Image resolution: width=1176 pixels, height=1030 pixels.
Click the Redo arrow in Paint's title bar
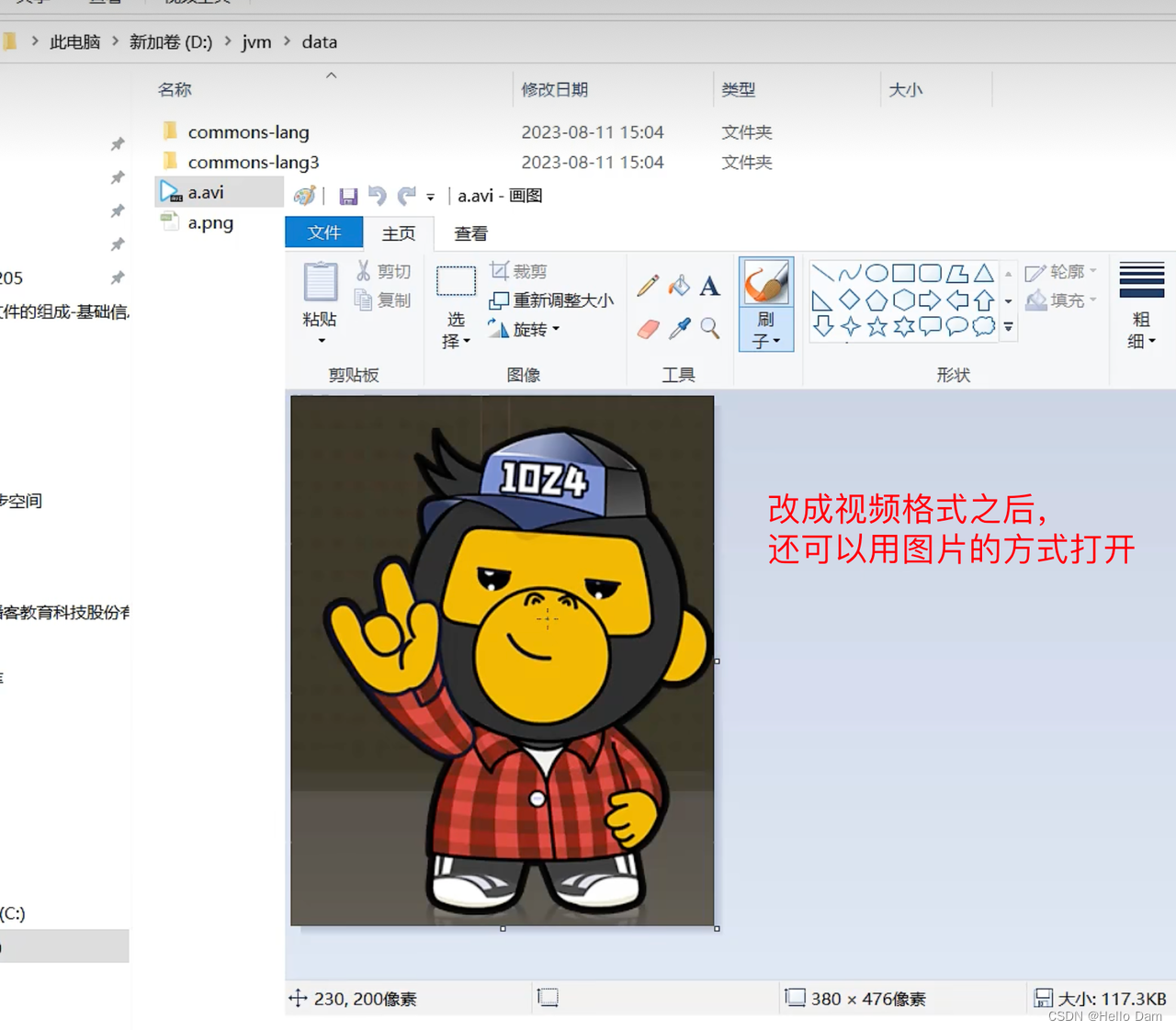point(406,196)
